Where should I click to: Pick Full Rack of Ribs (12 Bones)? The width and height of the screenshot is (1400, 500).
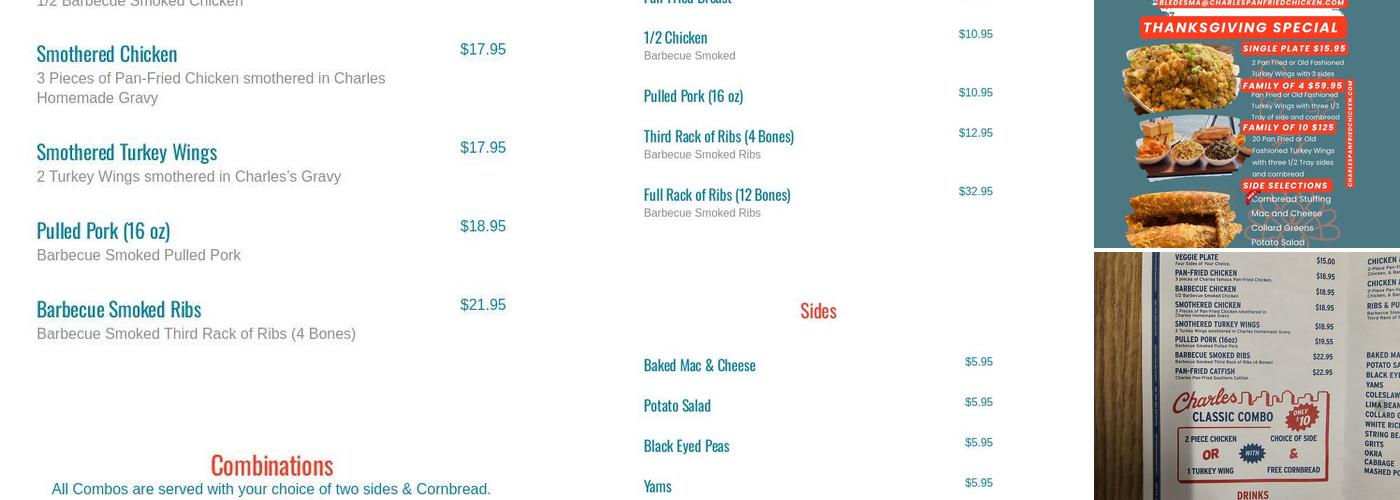[716, 195]
